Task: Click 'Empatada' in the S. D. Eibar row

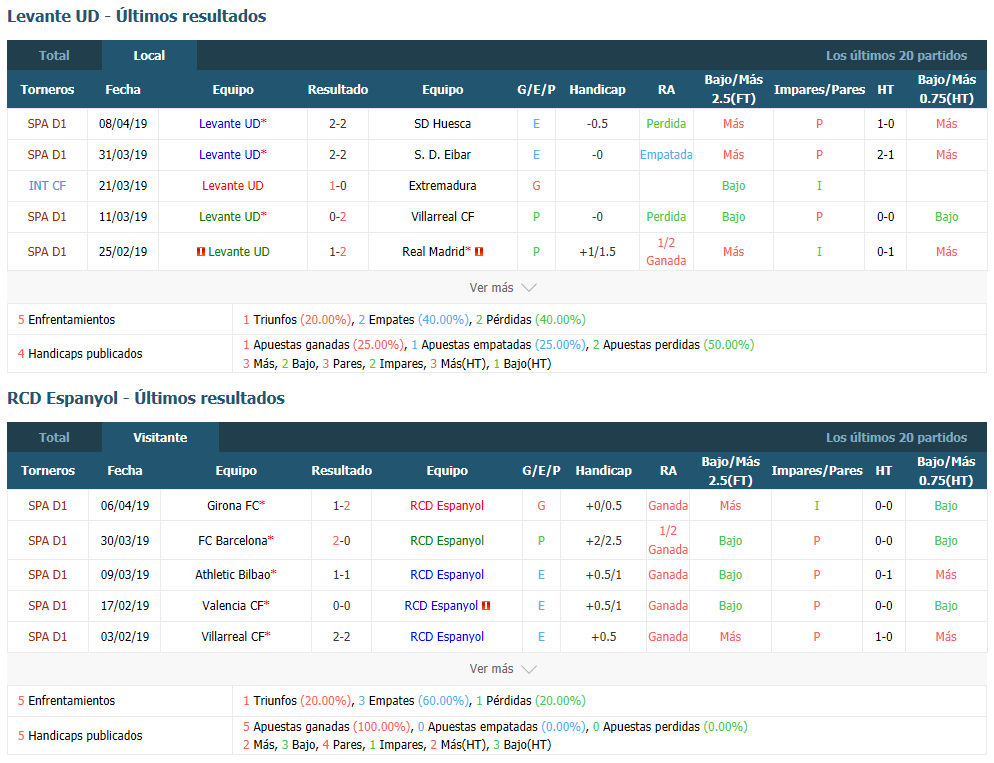Action: pyautogui.click(x=666, y=155)
